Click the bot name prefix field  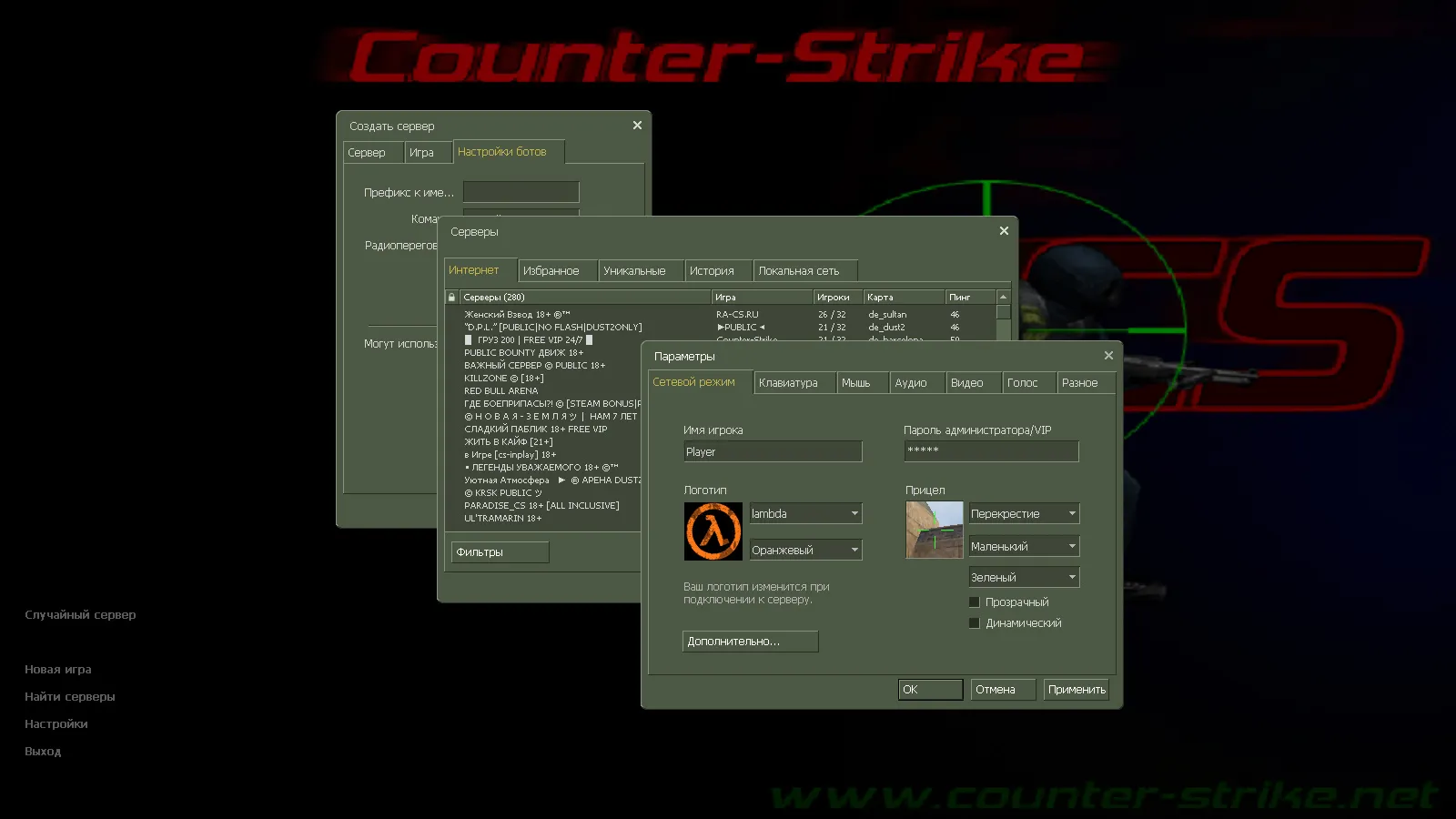point(521,192)
